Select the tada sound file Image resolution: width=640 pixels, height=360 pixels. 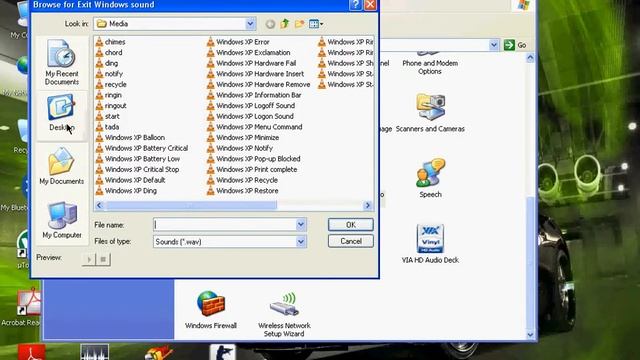tap(107, 127)
